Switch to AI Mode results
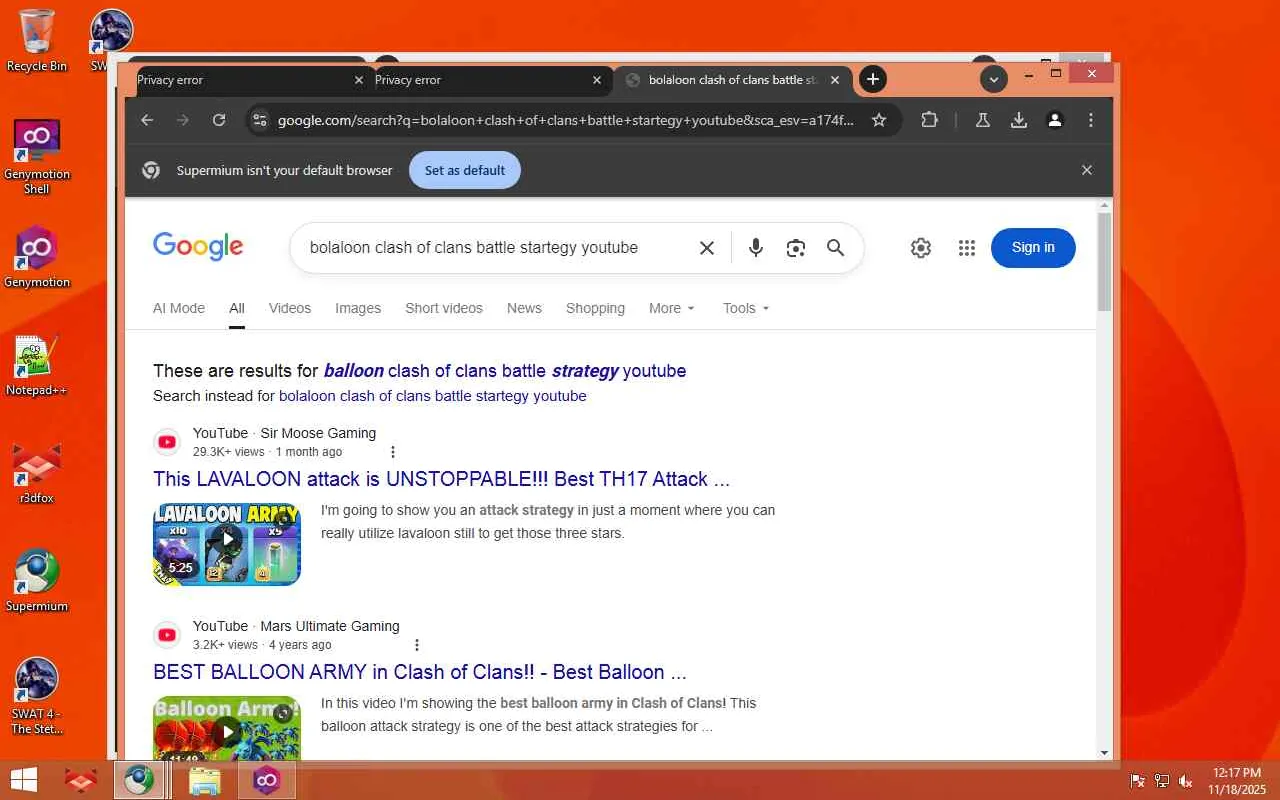Viewport: 1280px width, 800px height. coord(179,308)
